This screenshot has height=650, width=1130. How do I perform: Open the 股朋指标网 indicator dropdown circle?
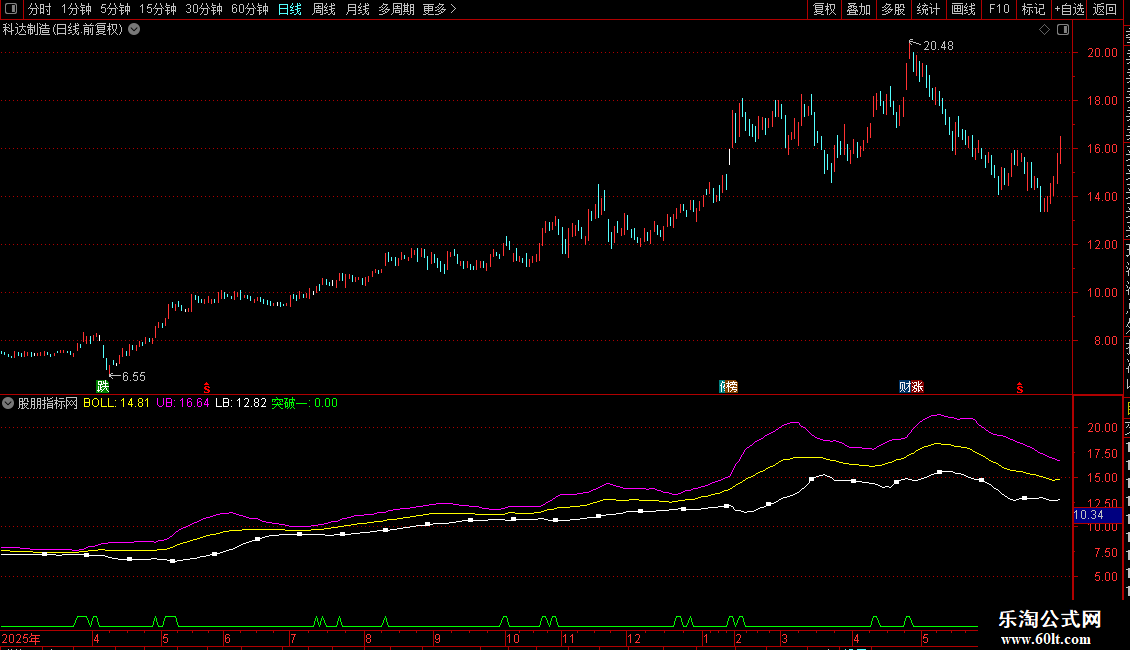point(8,403)
